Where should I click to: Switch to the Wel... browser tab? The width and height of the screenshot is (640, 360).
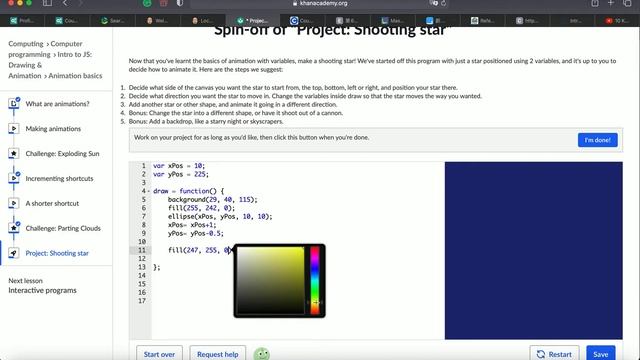point(157,20)
